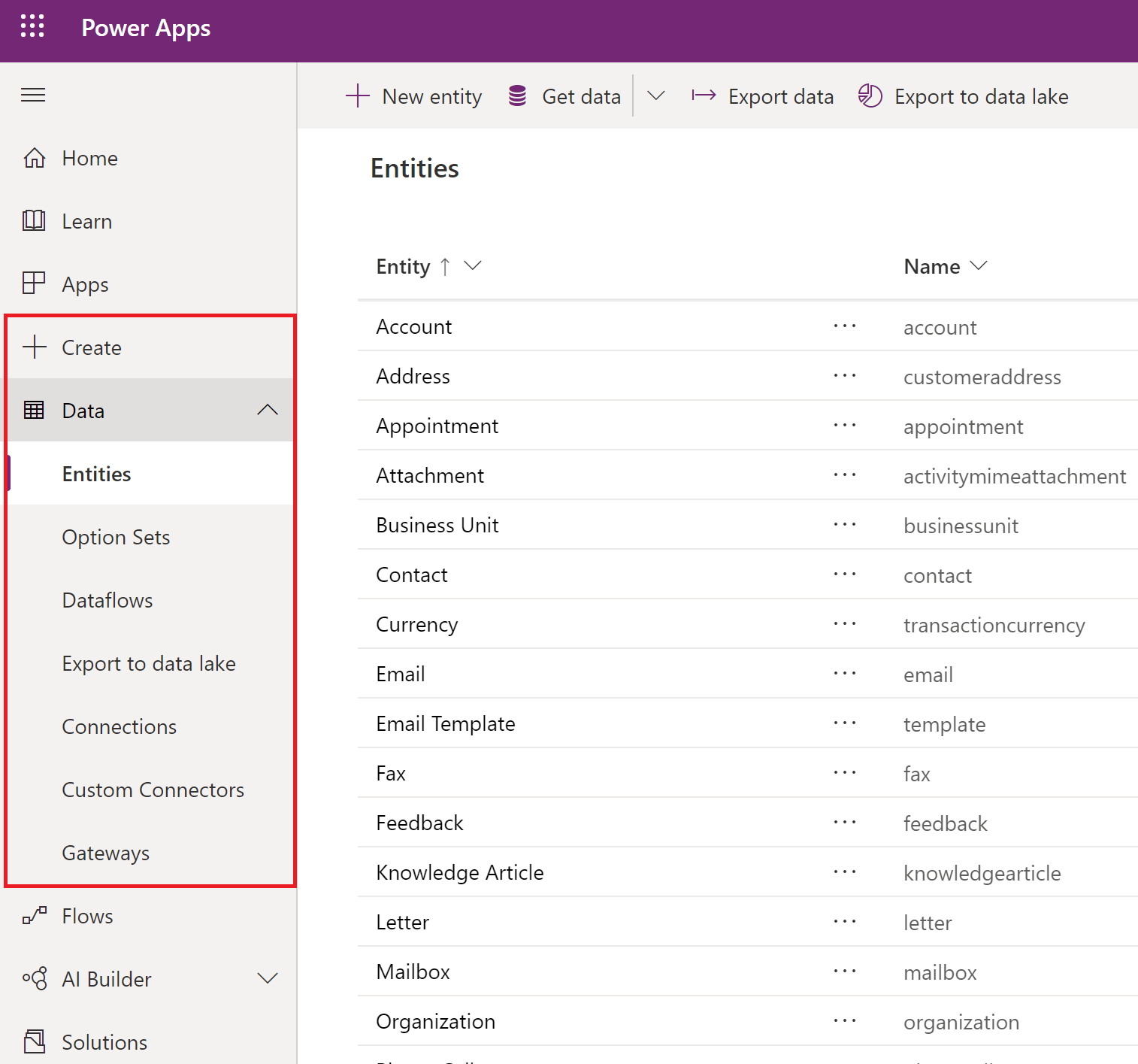Open more options for Letter row
Screen dimensions: 1138x1064
(845, 922)
